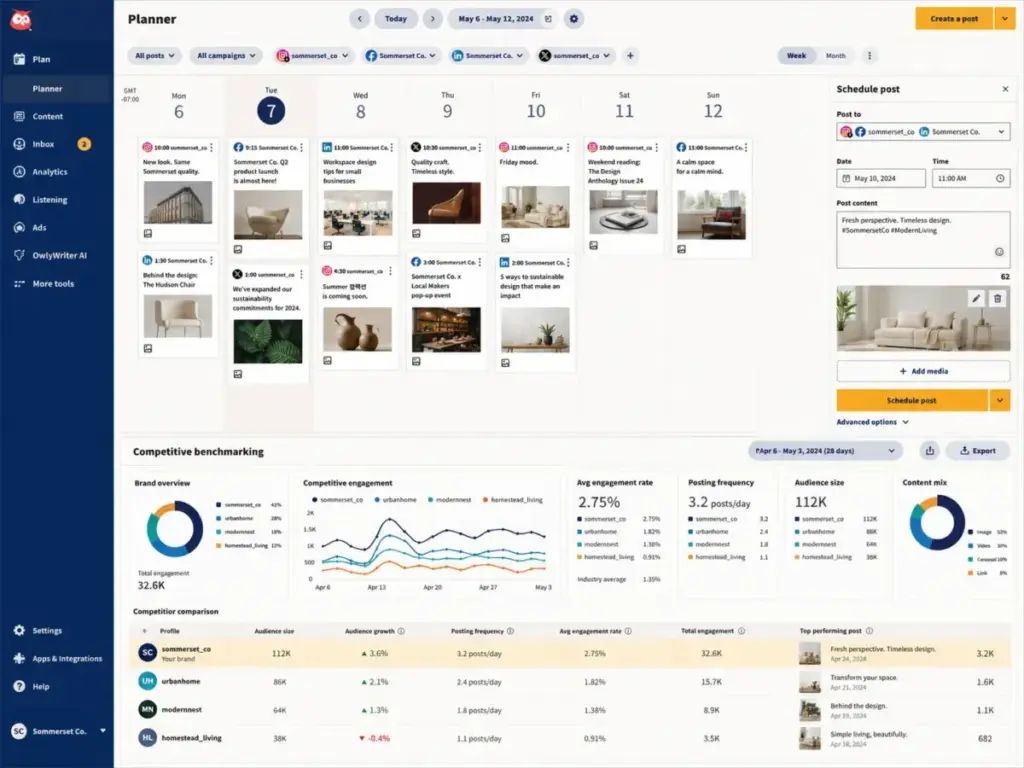Click the Hootsuite owl logo
The width and height of the screenshot is (1024, 768).
pos(21,20)
